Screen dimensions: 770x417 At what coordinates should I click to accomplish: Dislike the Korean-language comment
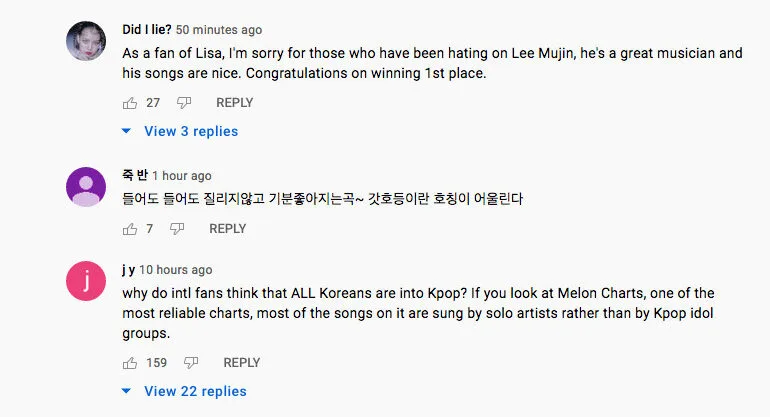177,229
